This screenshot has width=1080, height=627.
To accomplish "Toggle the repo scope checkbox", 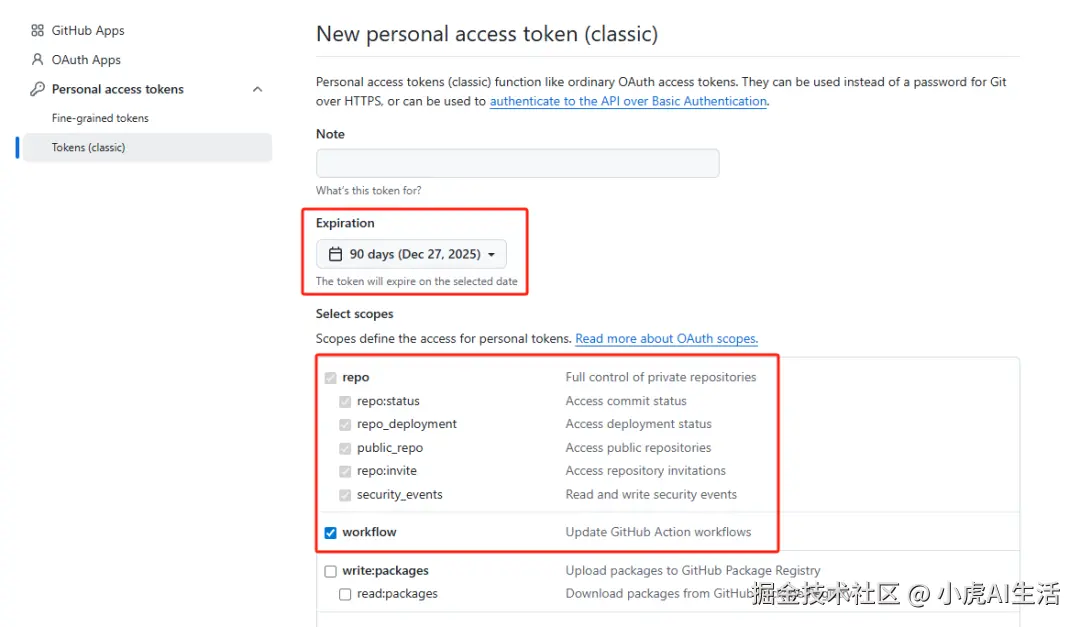I will (x=330, y=378).
